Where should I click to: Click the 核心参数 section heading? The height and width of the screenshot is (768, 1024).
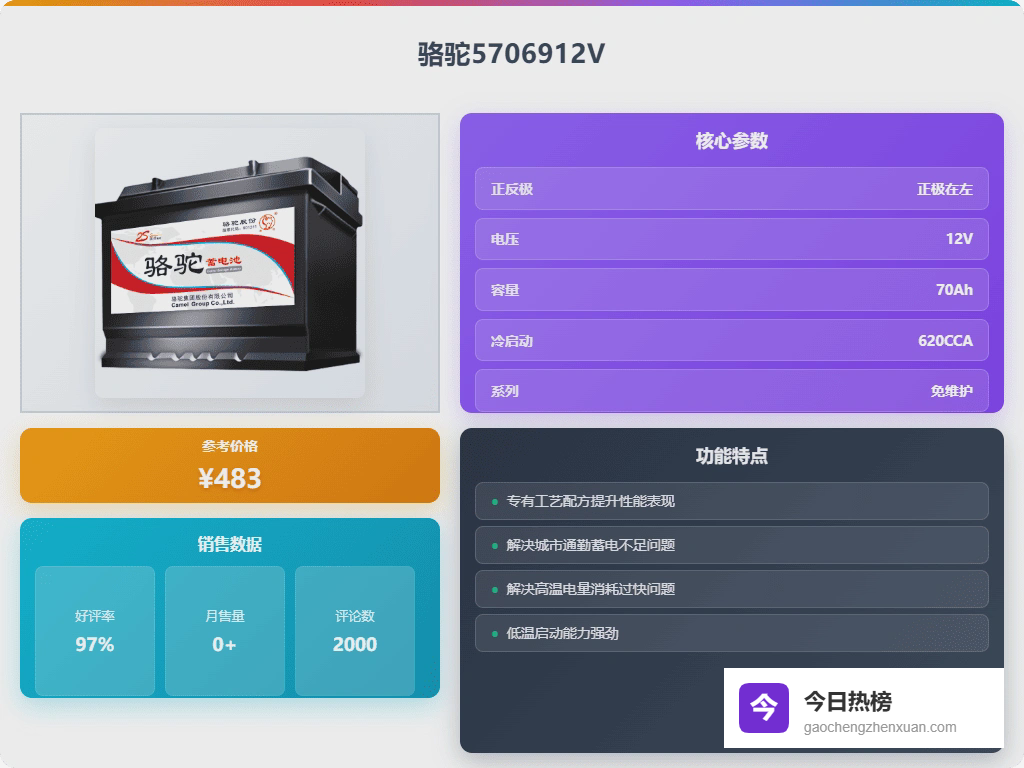pos(731,141)
